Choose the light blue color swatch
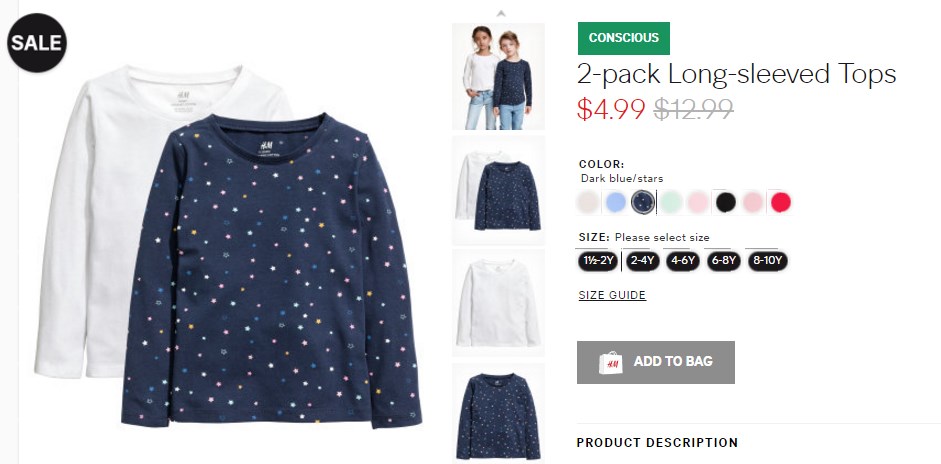Viewport: 941px width, 464px height. [615, 202]
